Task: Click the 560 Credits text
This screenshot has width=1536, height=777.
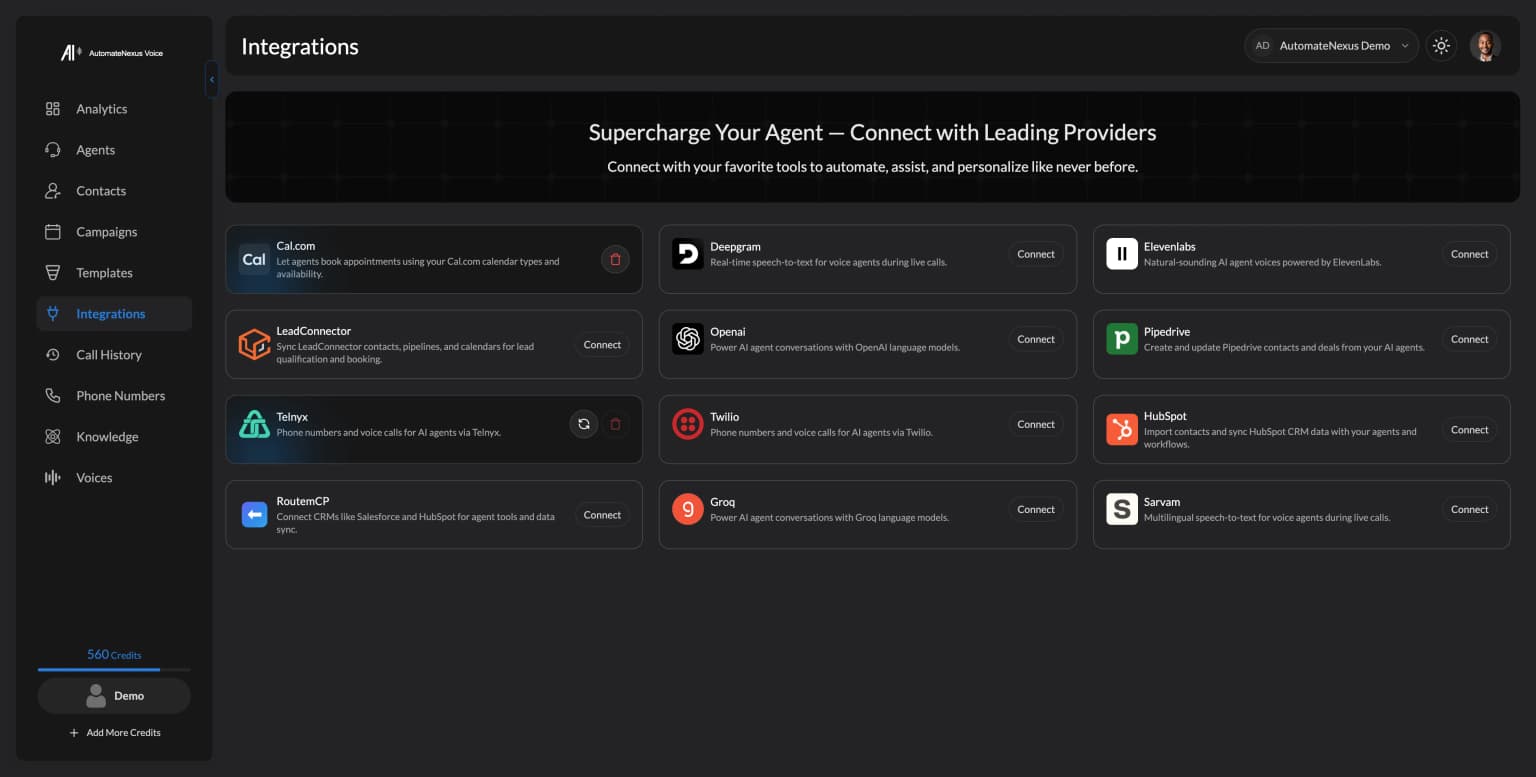Action: coord(114,655)
